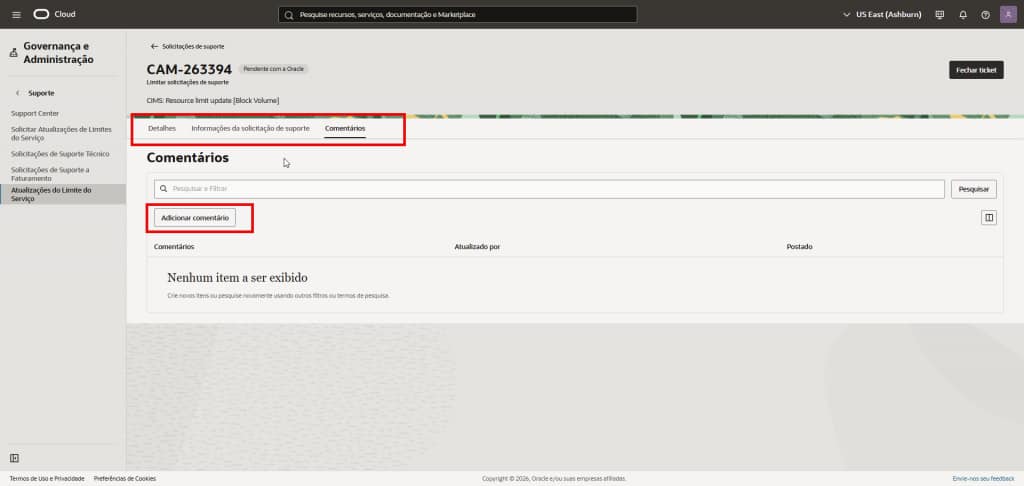
Task: Click the Atualizado por column header
Action: pyautogui.click(x=477, y=247)
